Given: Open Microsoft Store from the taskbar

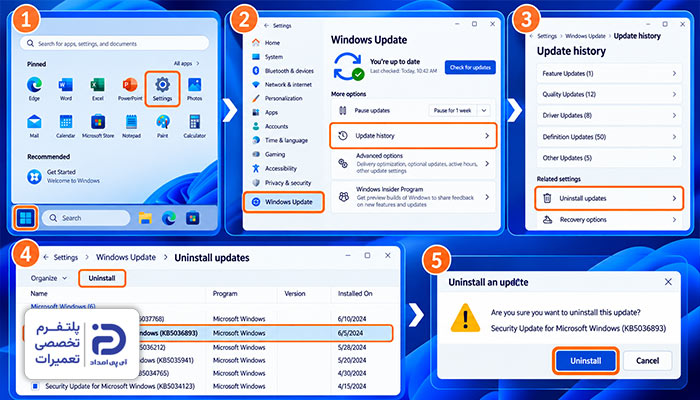Looking at the screenshot, I should [x=193, y=218].
